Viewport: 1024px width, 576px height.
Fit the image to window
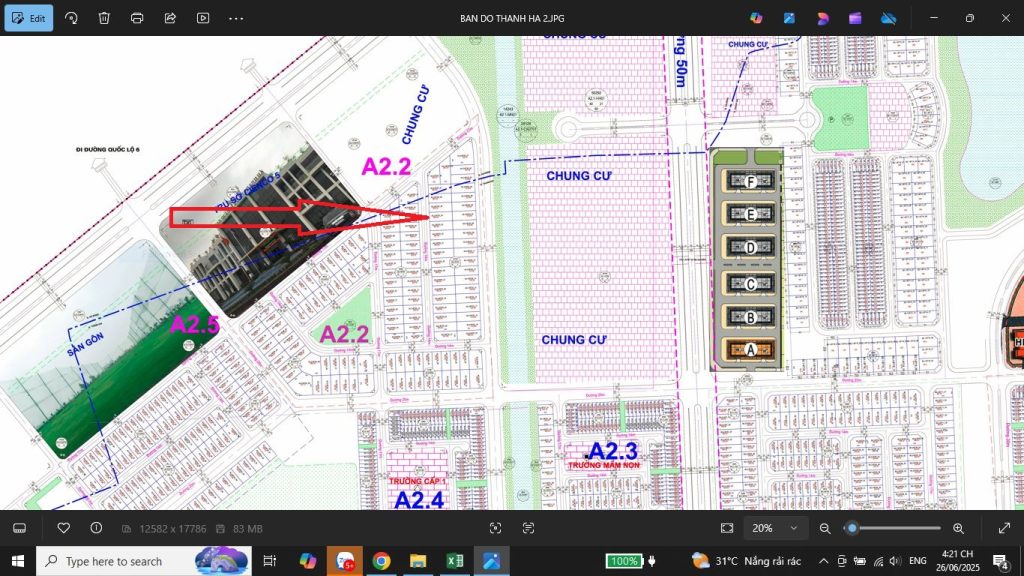(x=727, y=528)
